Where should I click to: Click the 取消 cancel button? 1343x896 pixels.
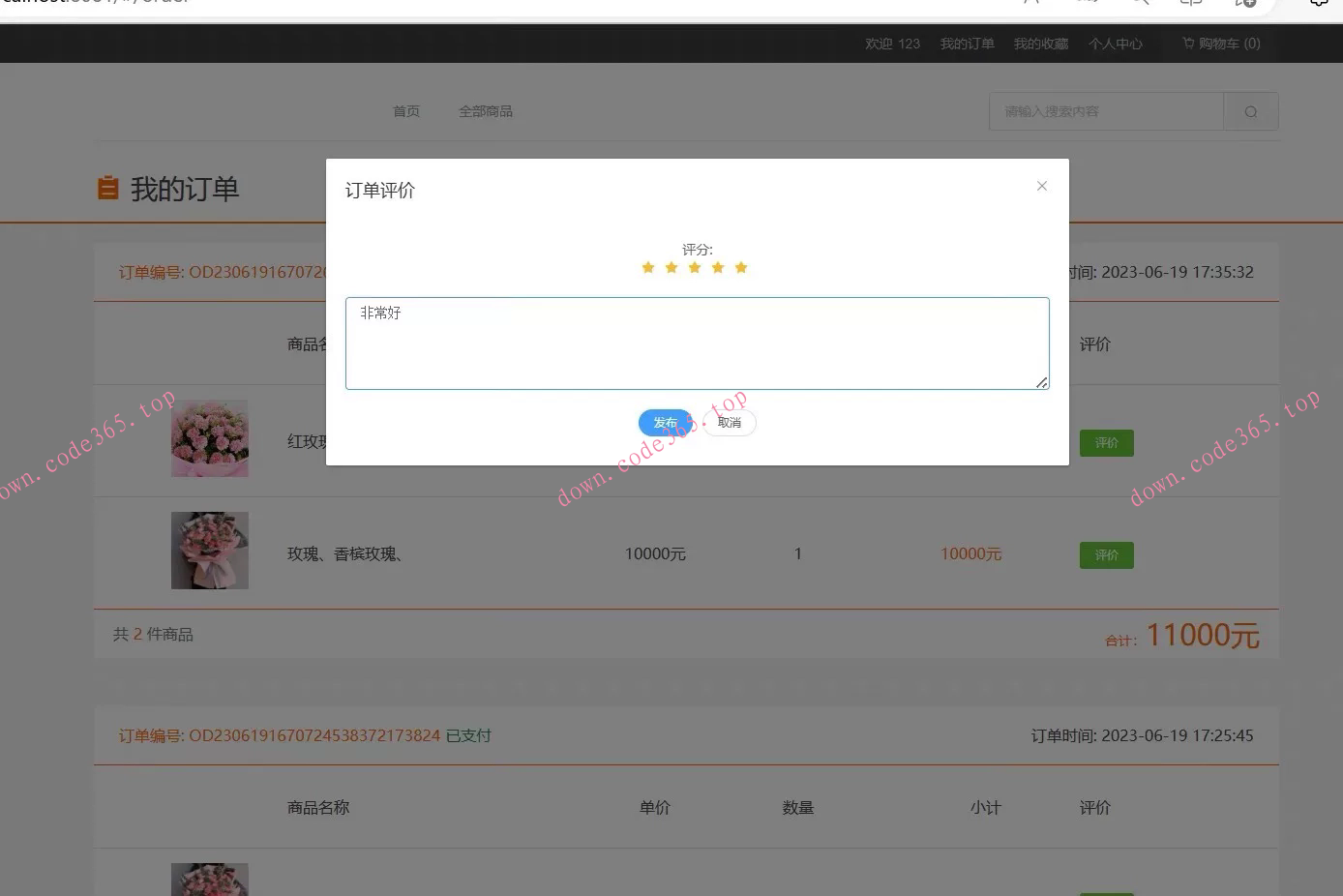pyautogui.click(x=729, y=423)
